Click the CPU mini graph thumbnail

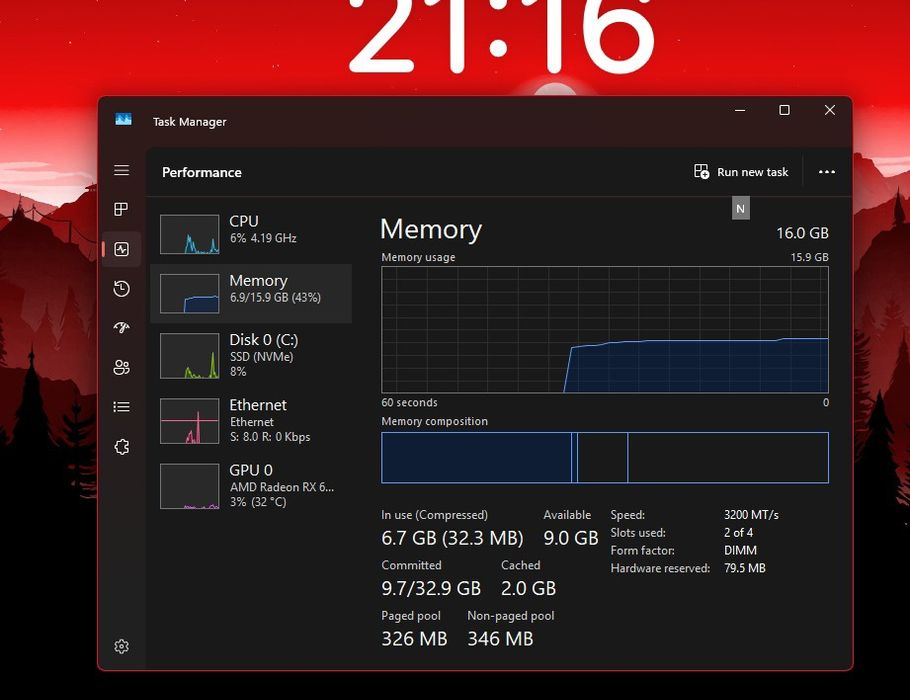pyautogui.click(x=190, y=234)
